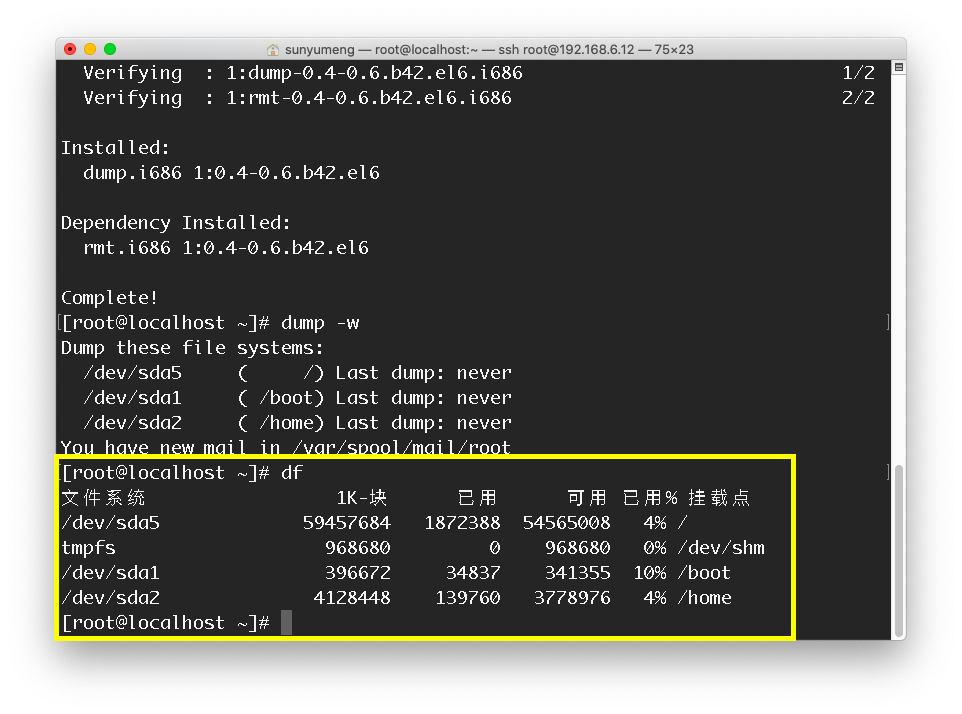The height and width of the screenshot is (714, 962).
Task: Click '( /boot) Last dump: never' line
Action: (x=374, y=398)
